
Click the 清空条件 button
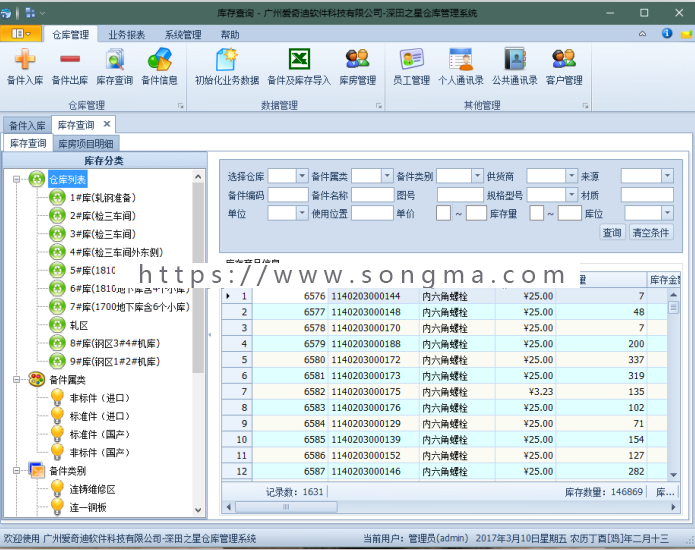pyautogui.click(x=651, y=232)
